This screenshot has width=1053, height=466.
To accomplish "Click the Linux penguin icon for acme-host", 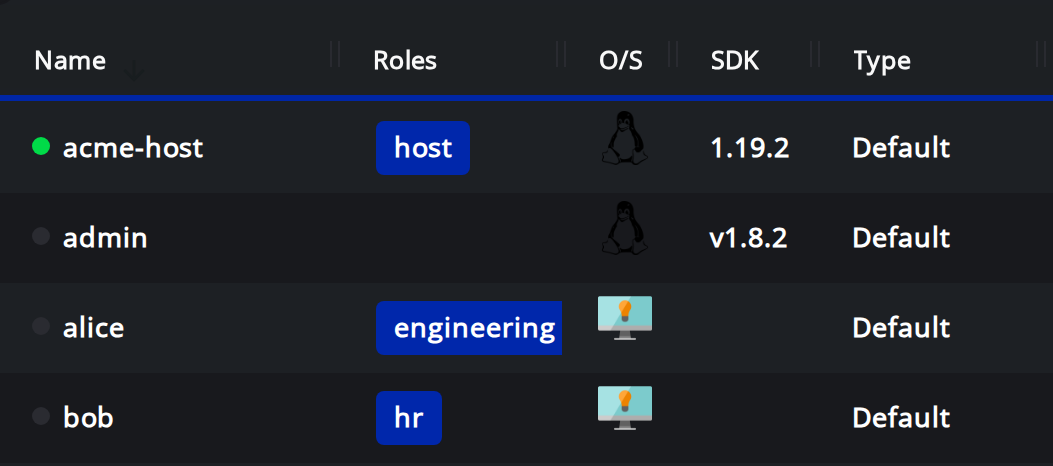I will [624, 138].
